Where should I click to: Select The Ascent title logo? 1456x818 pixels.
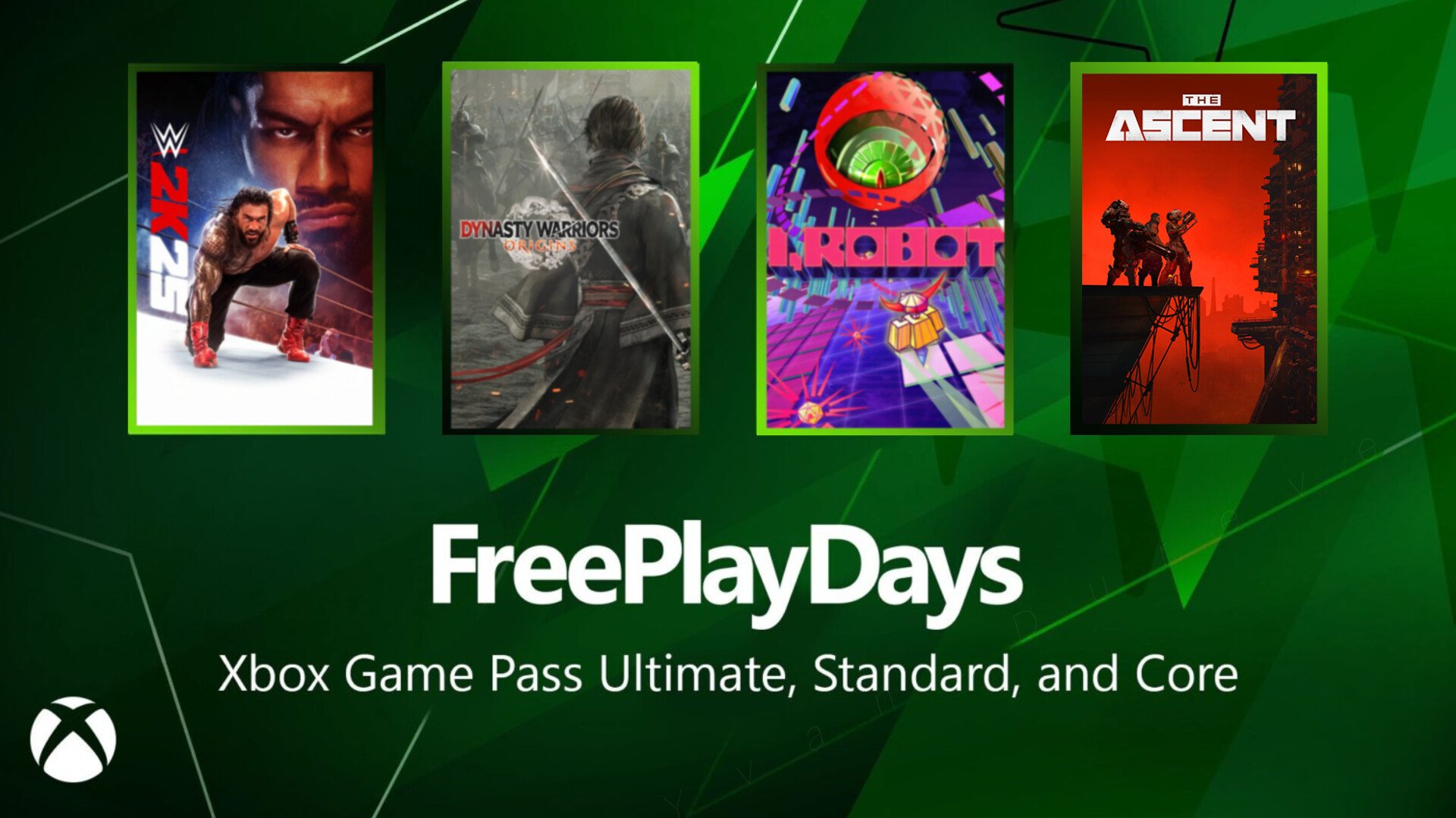[1200, 119]
